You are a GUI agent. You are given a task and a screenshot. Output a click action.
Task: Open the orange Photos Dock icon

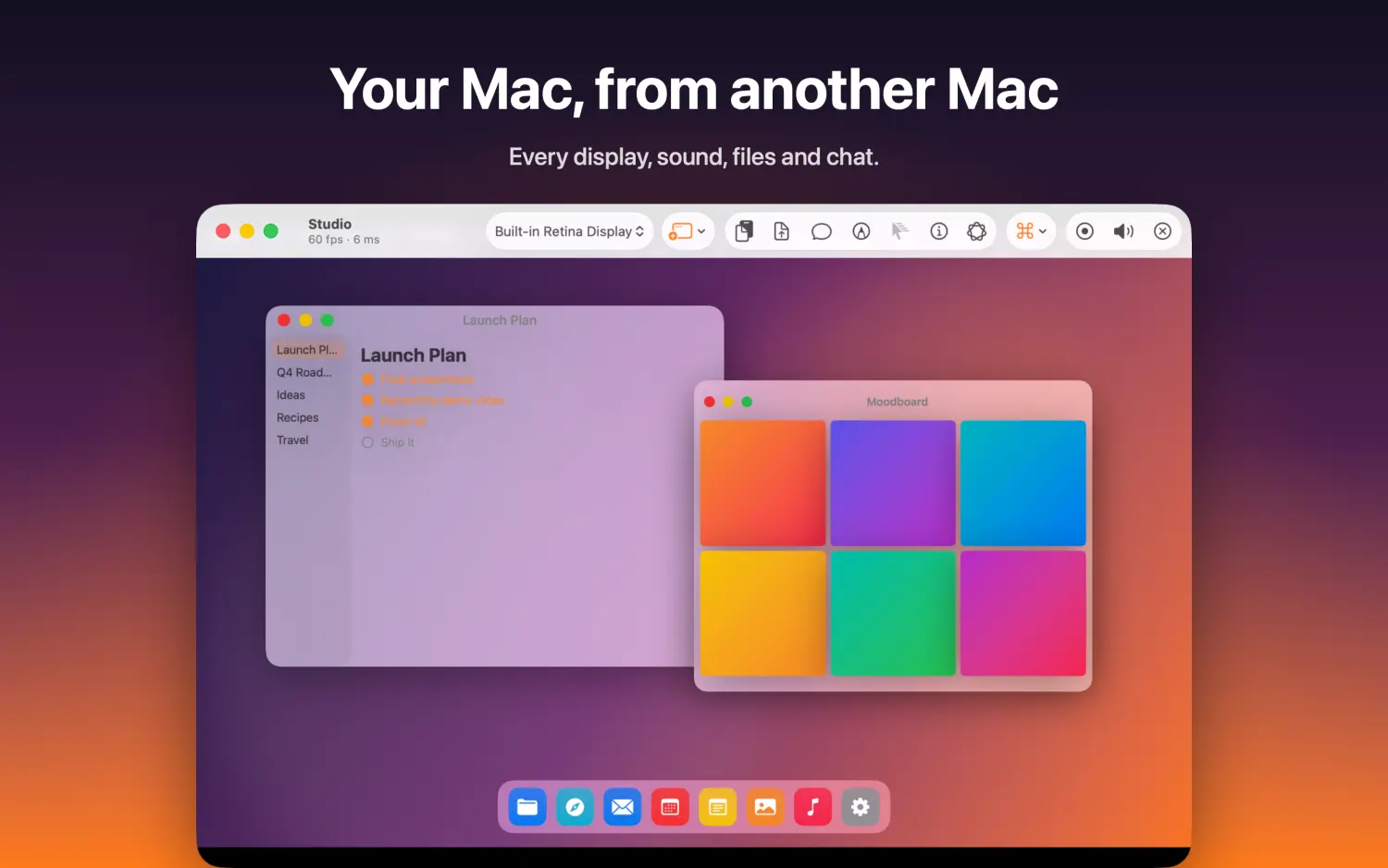pyautogui.click(x=765, y=807)
